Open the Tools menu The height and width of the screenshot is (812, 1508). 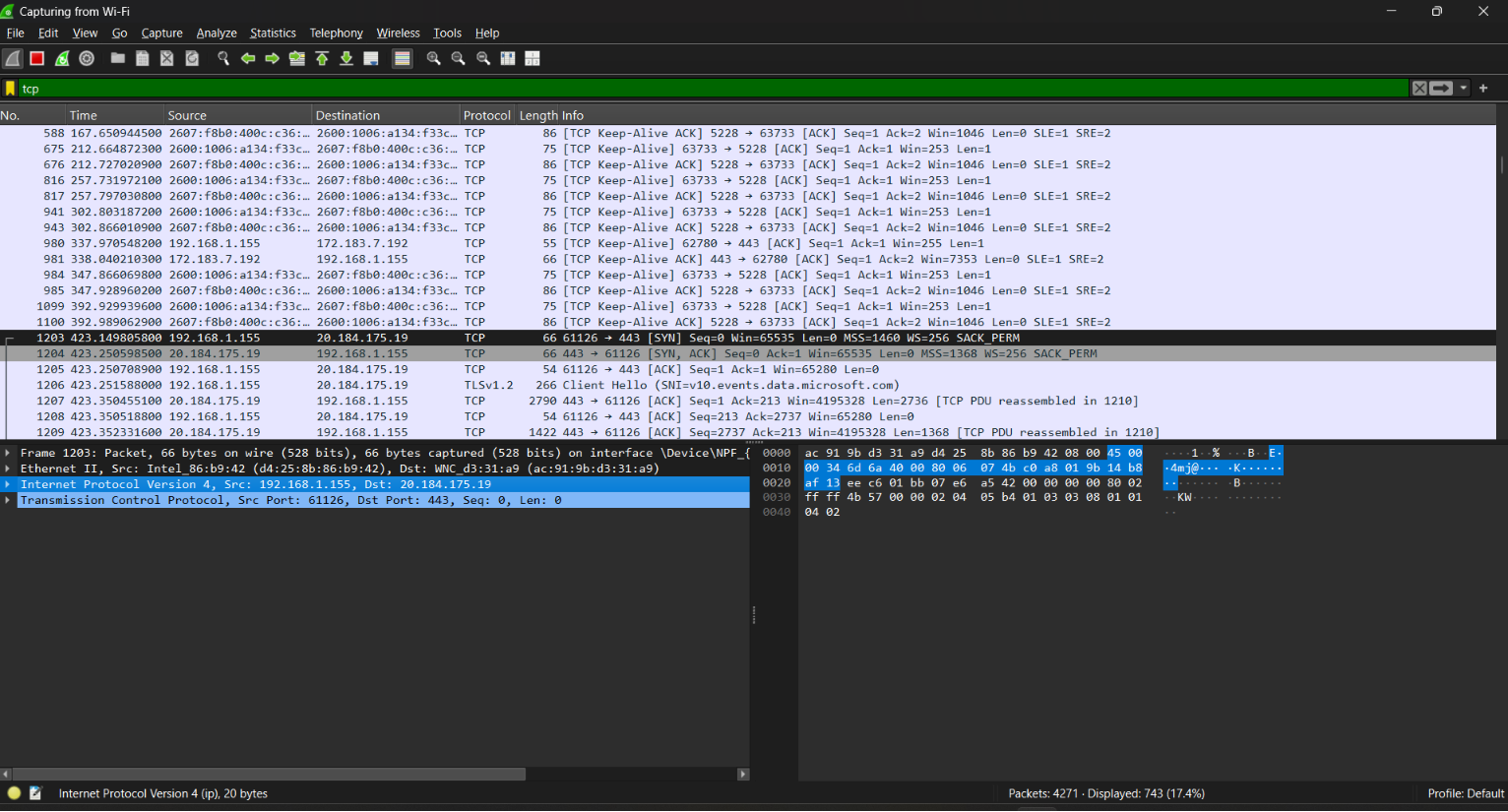(447, 32)
